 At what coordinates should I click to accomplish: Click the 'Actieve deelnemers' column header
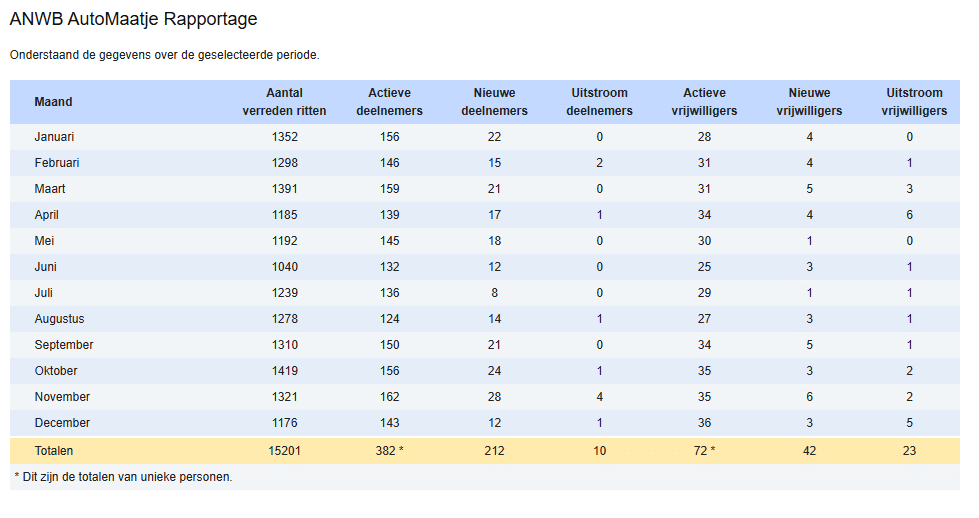point(390,102)
